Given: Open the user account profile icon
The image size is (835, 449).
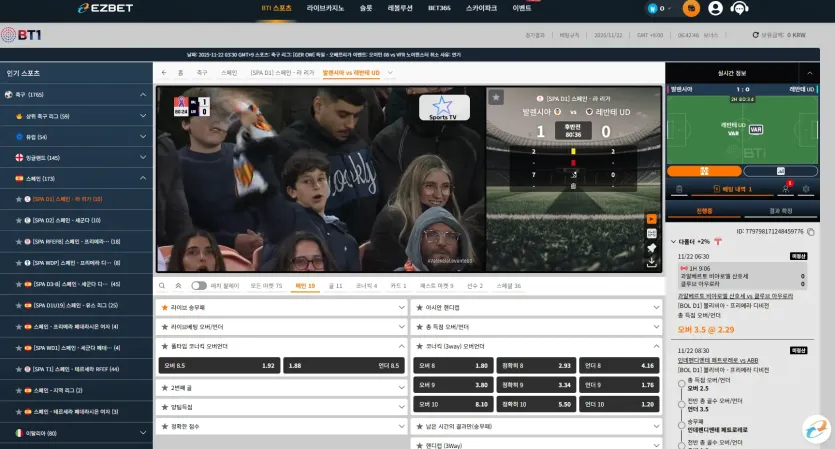Looking at the screenshot, I should point(715,8).
